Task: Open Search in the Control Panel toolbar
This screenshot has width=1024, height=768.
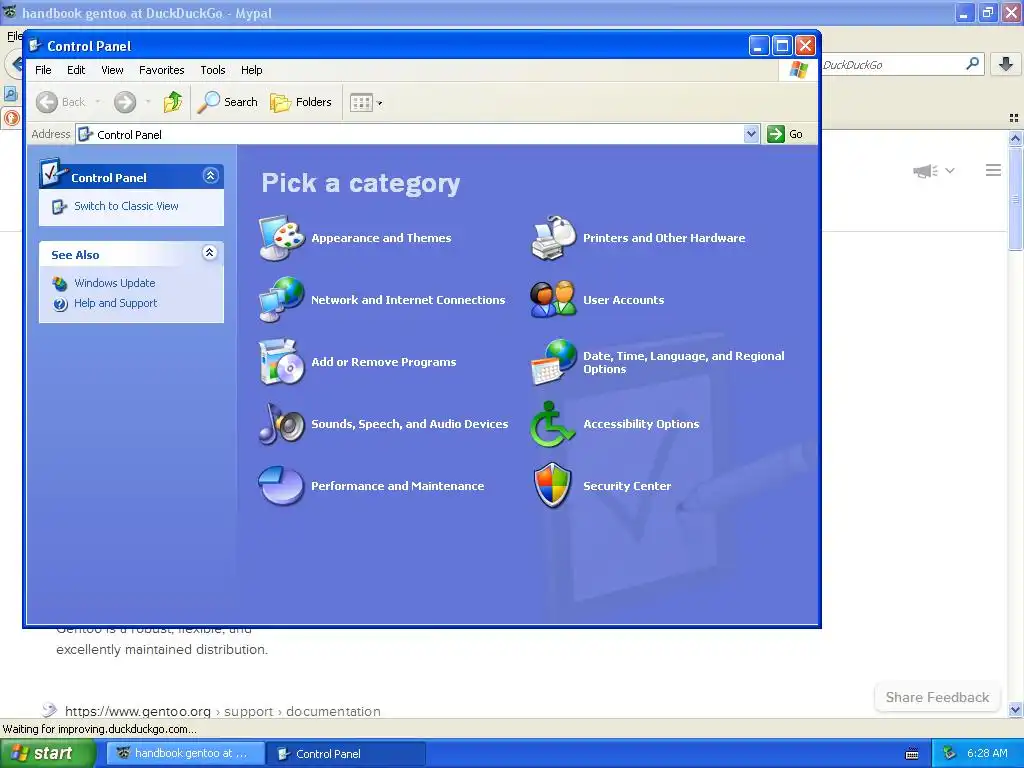Action: [227, 102]
